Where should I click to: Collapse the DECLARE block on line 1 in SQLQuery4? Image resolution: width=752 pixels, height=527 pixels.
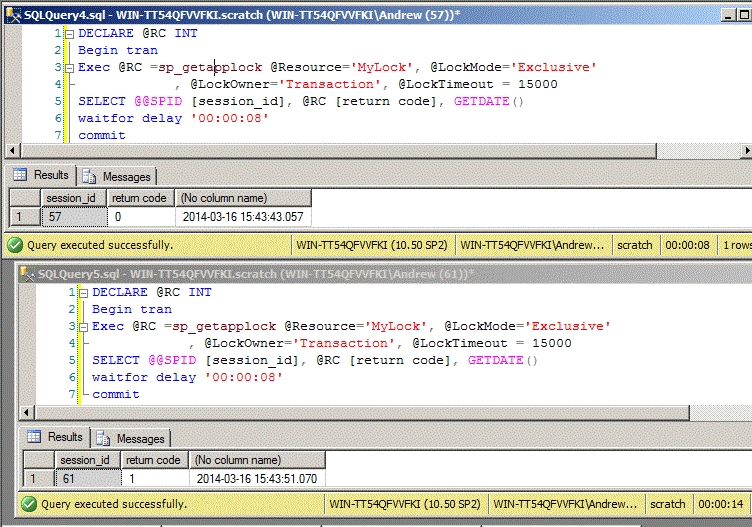point(70,34)
